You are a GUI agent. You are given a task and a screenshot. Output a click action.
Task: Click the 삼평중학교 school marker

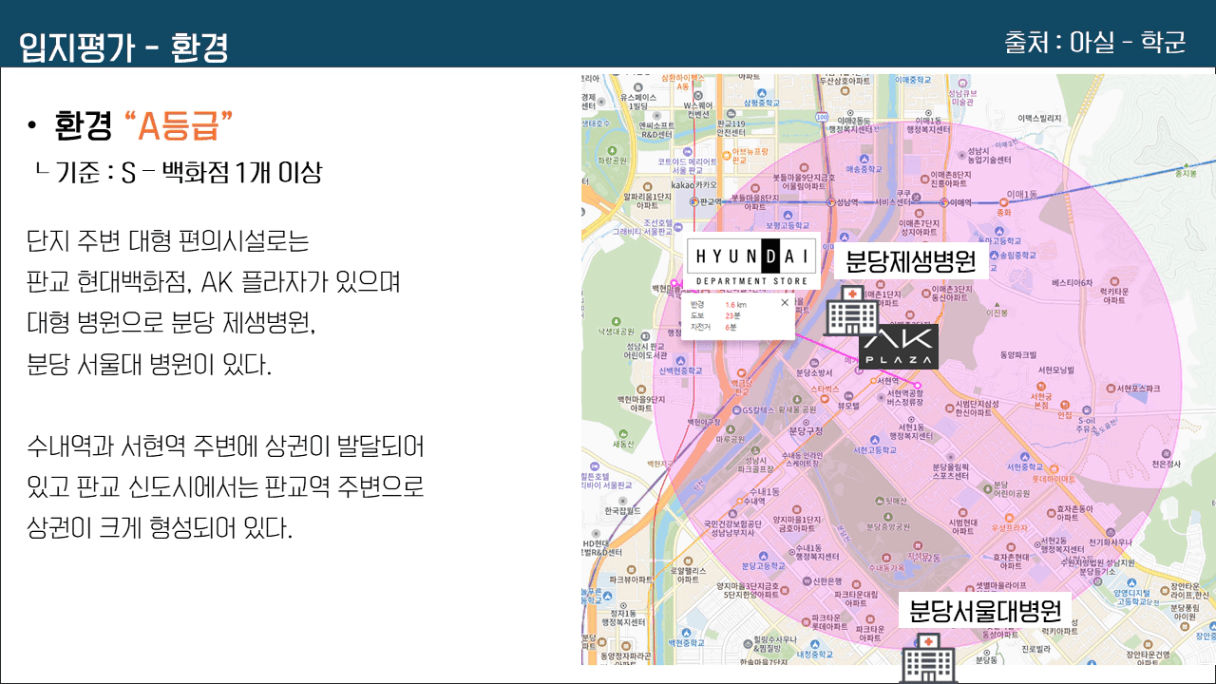point(761,91)
